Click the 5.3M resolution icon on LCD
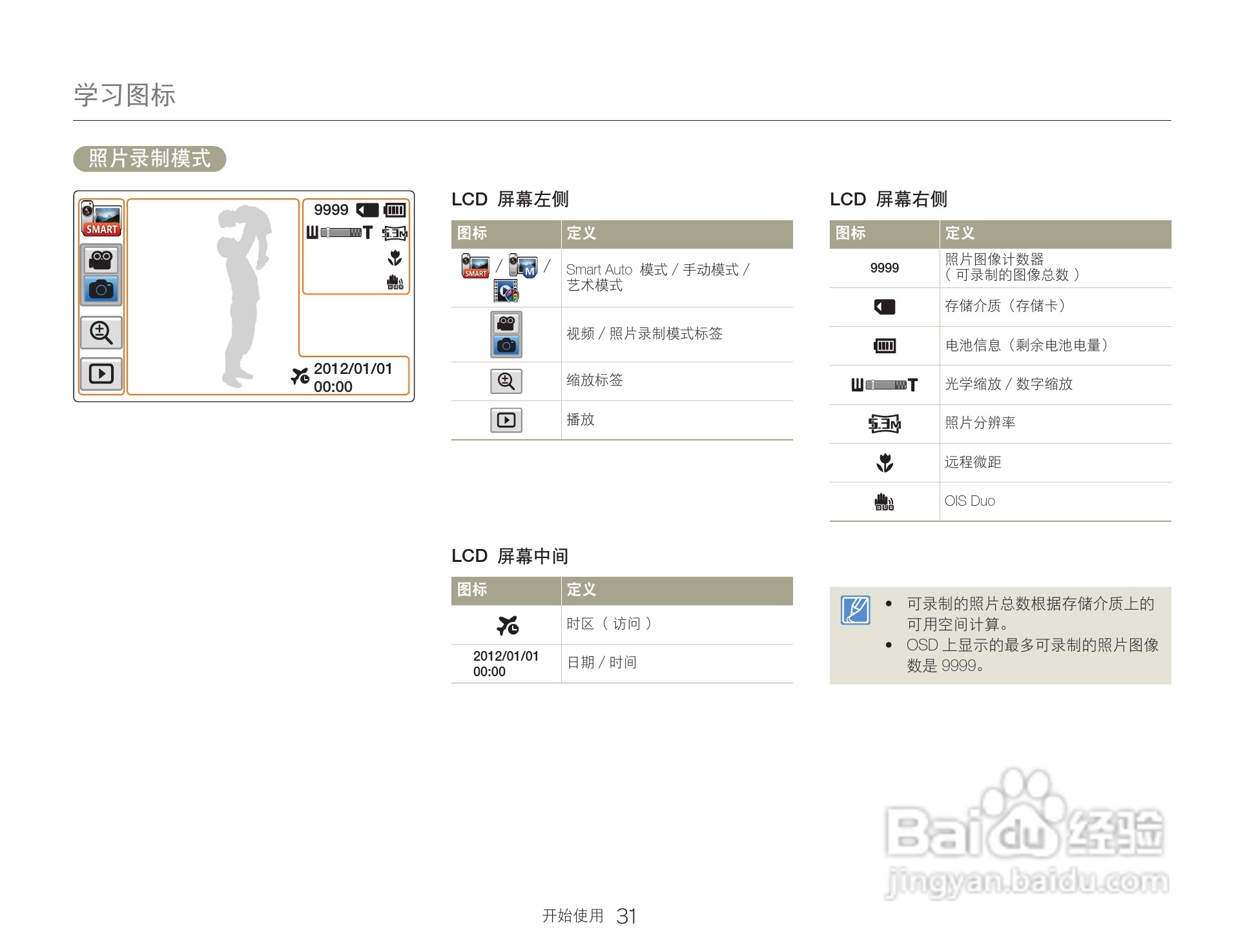Screen dimensions: 1245x952 (395, 233)
